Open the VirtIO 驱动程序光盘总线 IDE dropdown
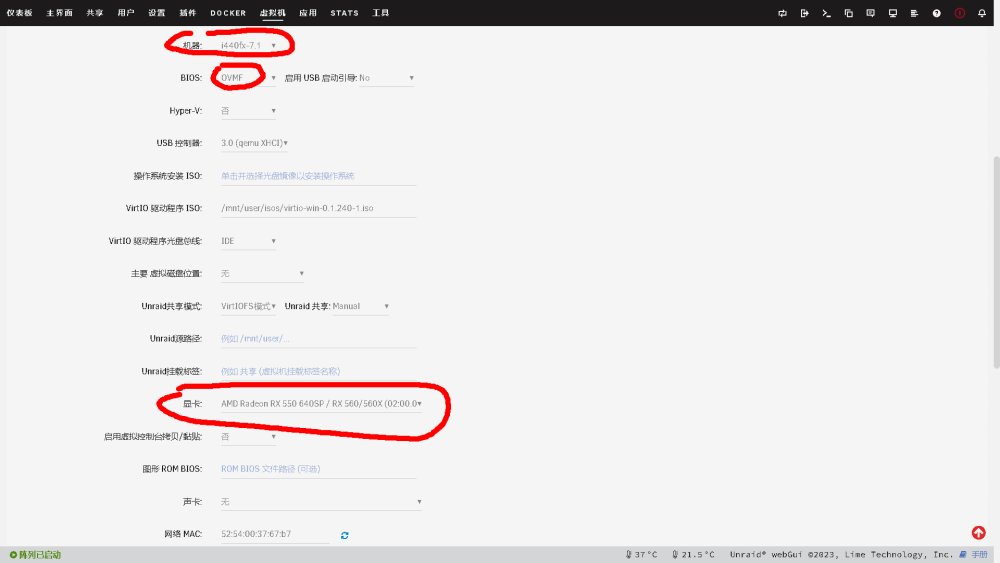Image resolution: width=1000 pixels, height=563 pixels. click(x=248, y=241)
